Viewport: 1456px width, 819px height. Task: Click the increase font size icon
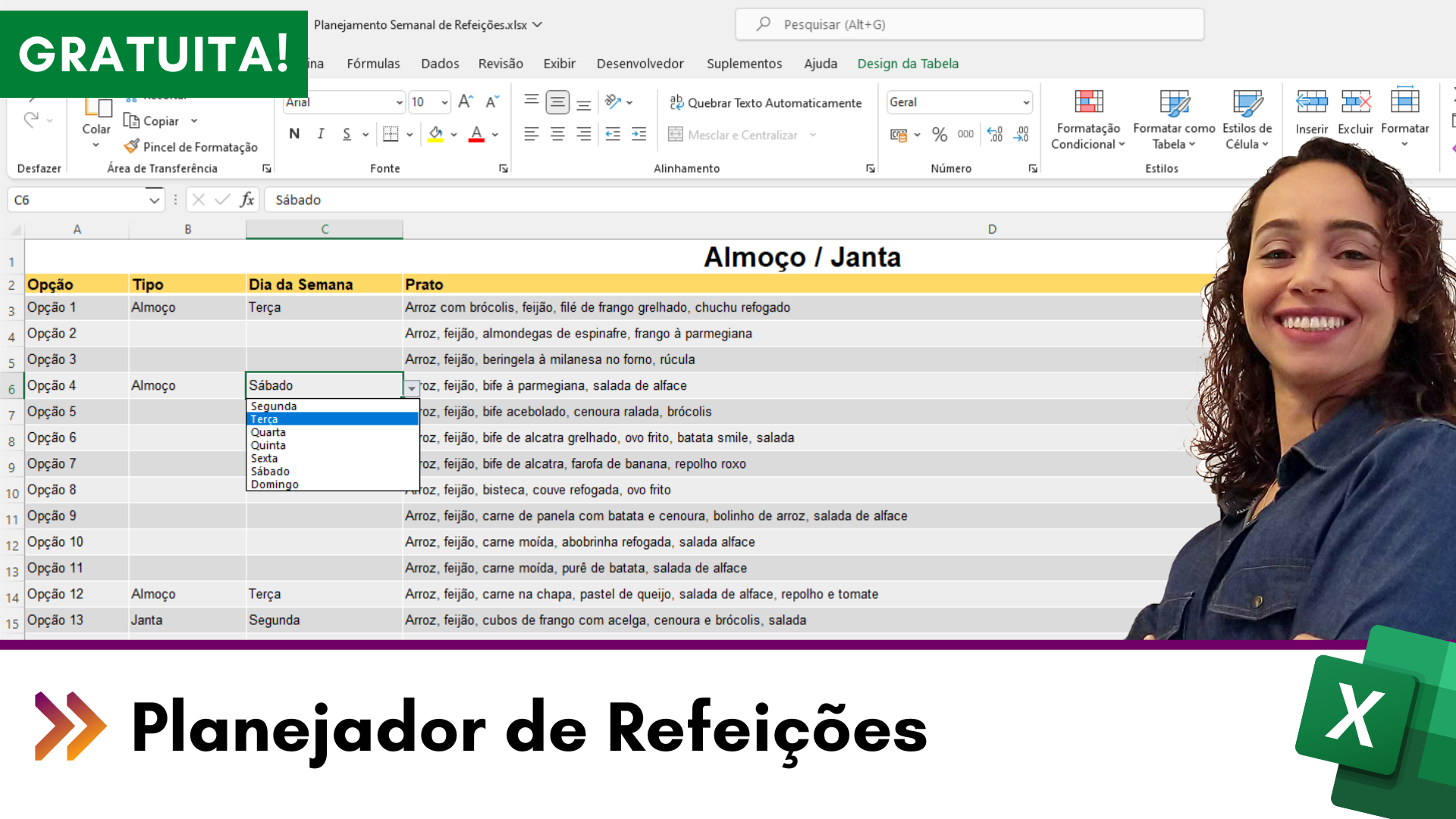click(x=466, y=102)
